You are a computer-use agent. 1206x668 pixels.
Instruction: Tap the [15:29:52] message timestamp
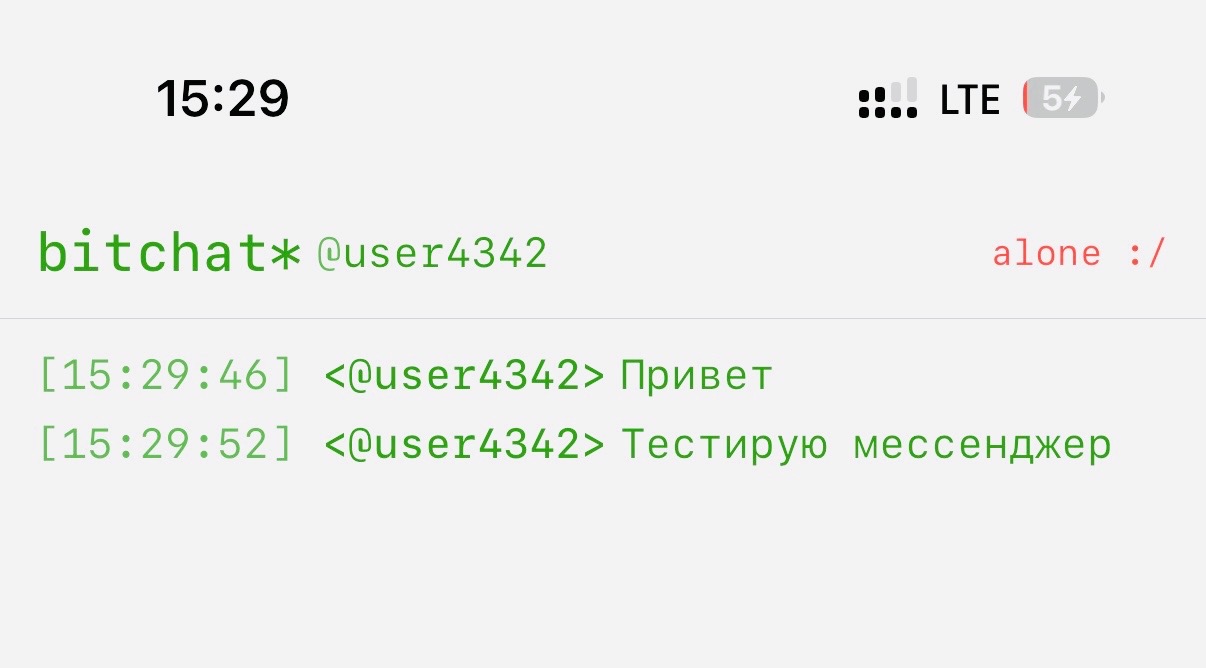(x=166, y=445)
